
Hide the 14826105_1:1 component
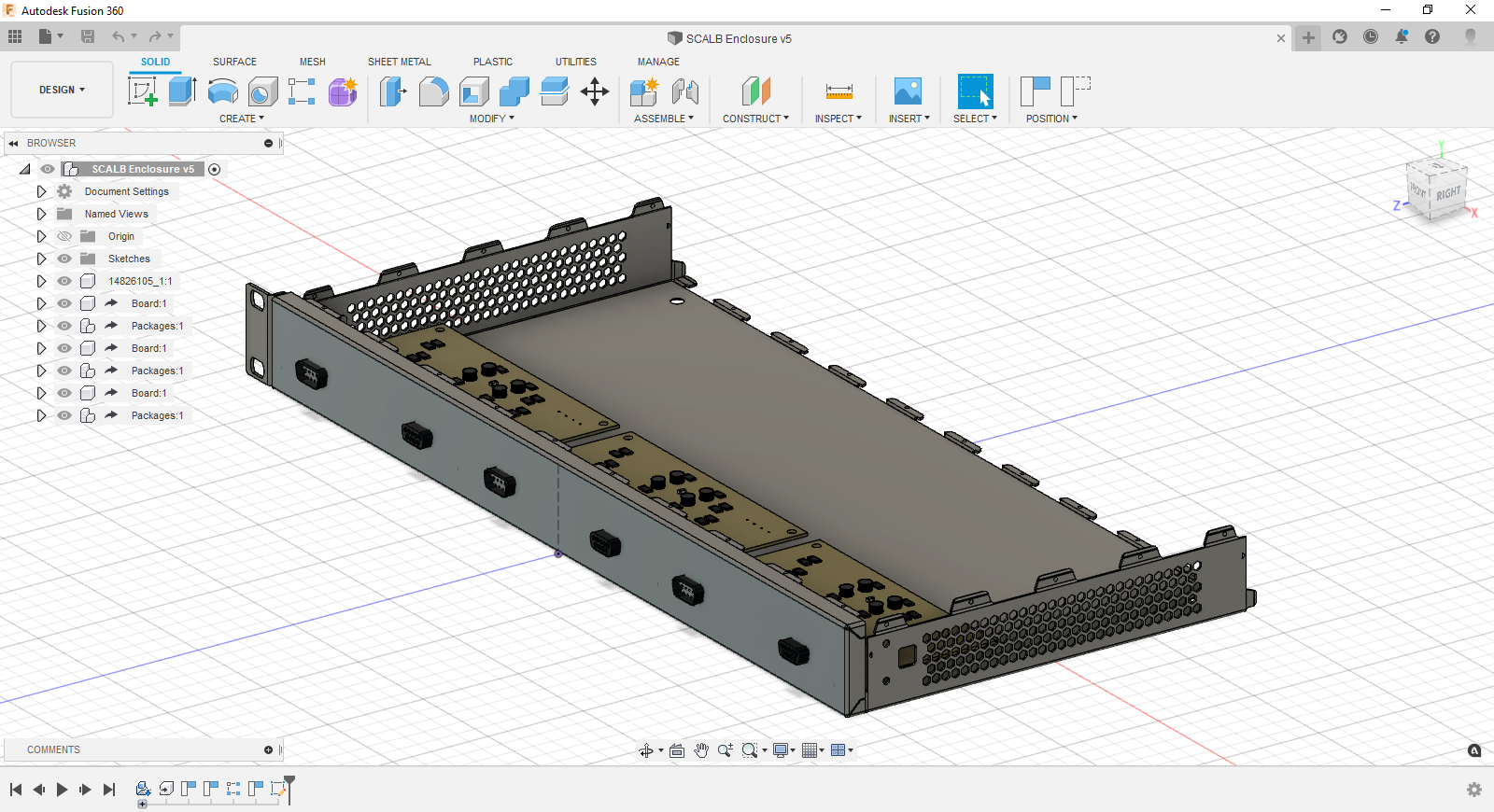[64, 281]
